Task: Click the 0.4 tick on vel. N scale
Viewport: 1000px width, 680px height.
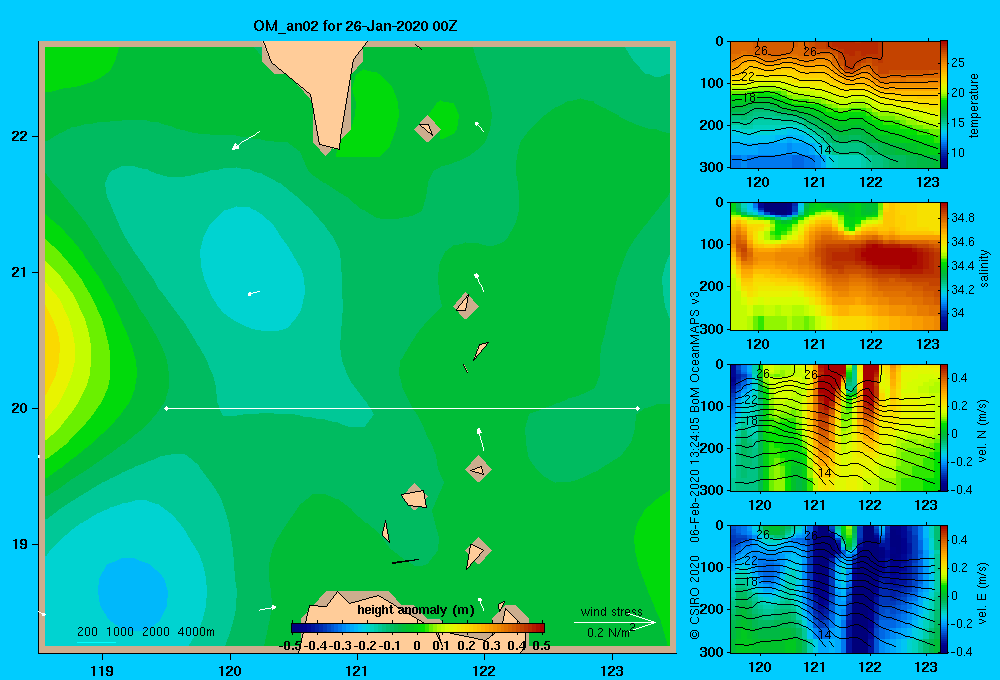Action: [x=959, y=378]
